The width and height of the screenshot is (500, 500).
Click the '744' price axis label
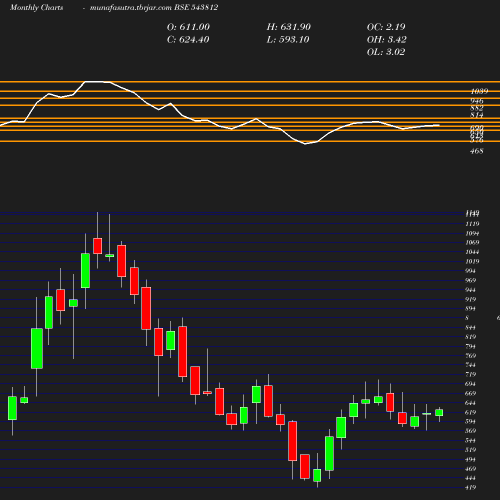coord(471,365)
